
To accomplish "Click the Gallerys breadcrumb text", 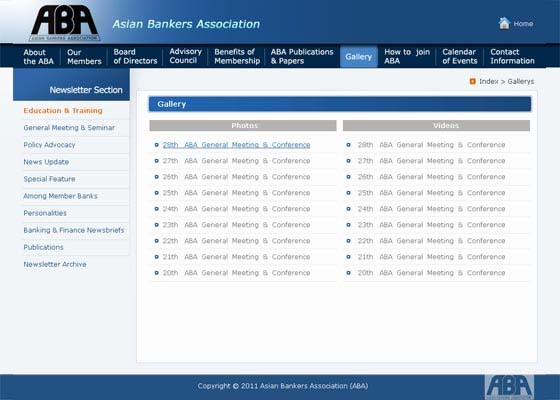I will [x=521, y=81].
